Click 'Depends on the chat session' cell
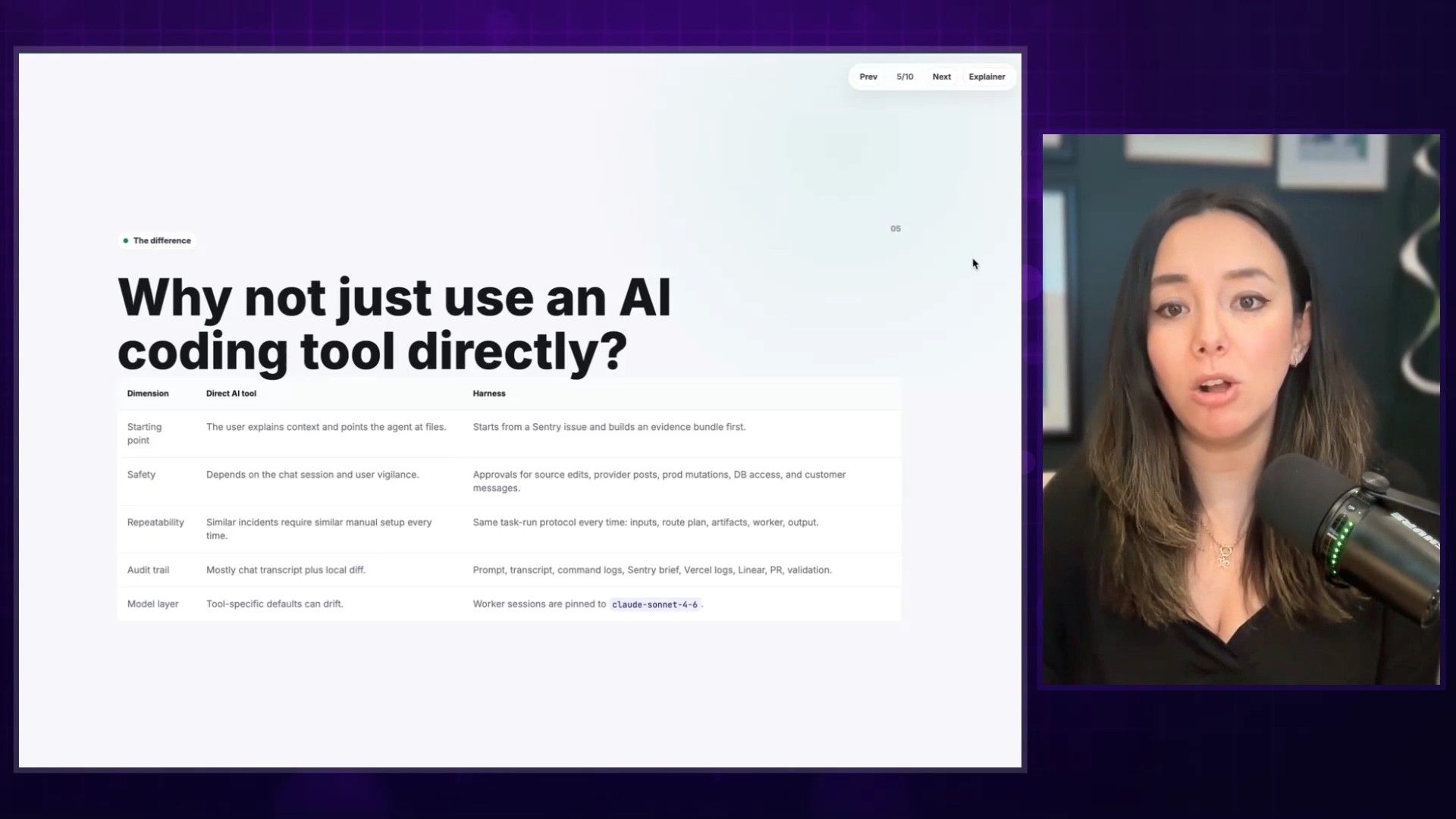The height and width of the screenshot is (819, 1456). click(312, 475)
